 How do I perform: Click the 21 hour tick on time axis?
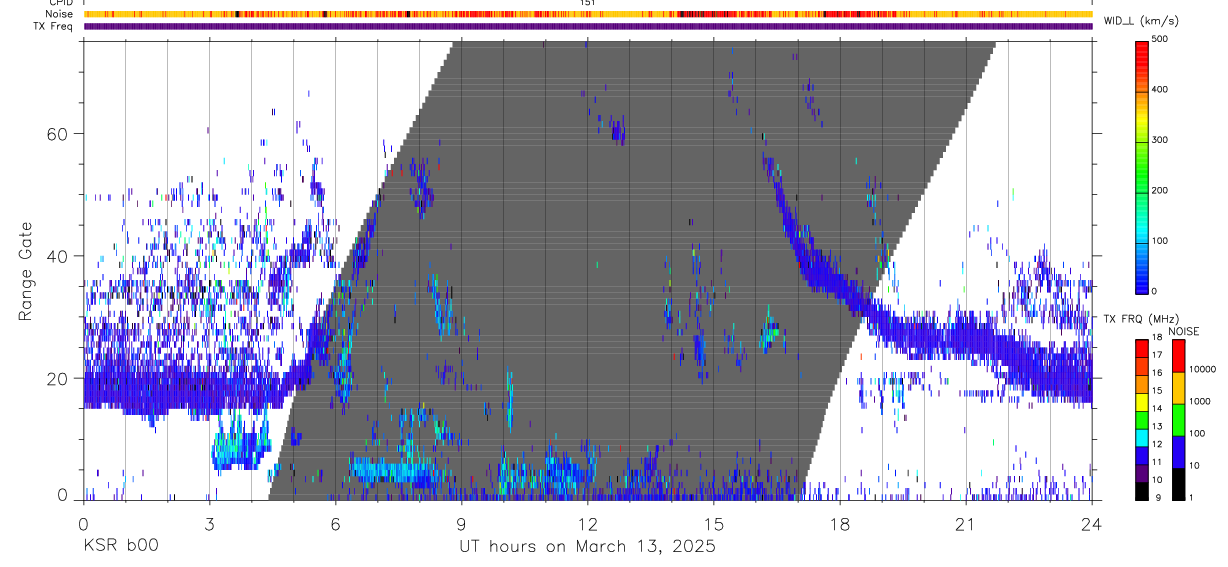click(x=966, y=523)
